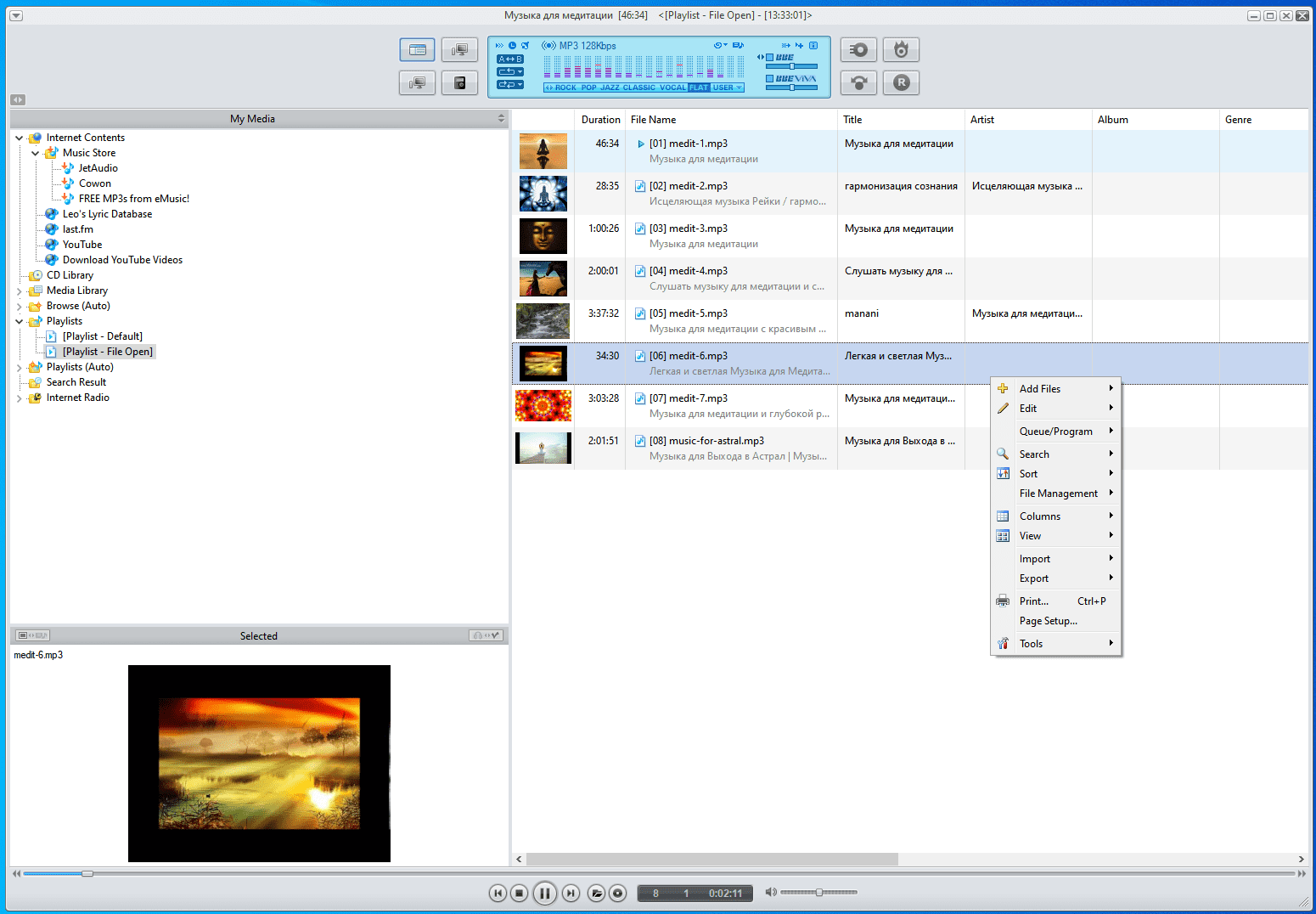Viewport: 1316px width, 914px height.
Task: Select the POP equalizer preset
Action: [x=589, y=87]
